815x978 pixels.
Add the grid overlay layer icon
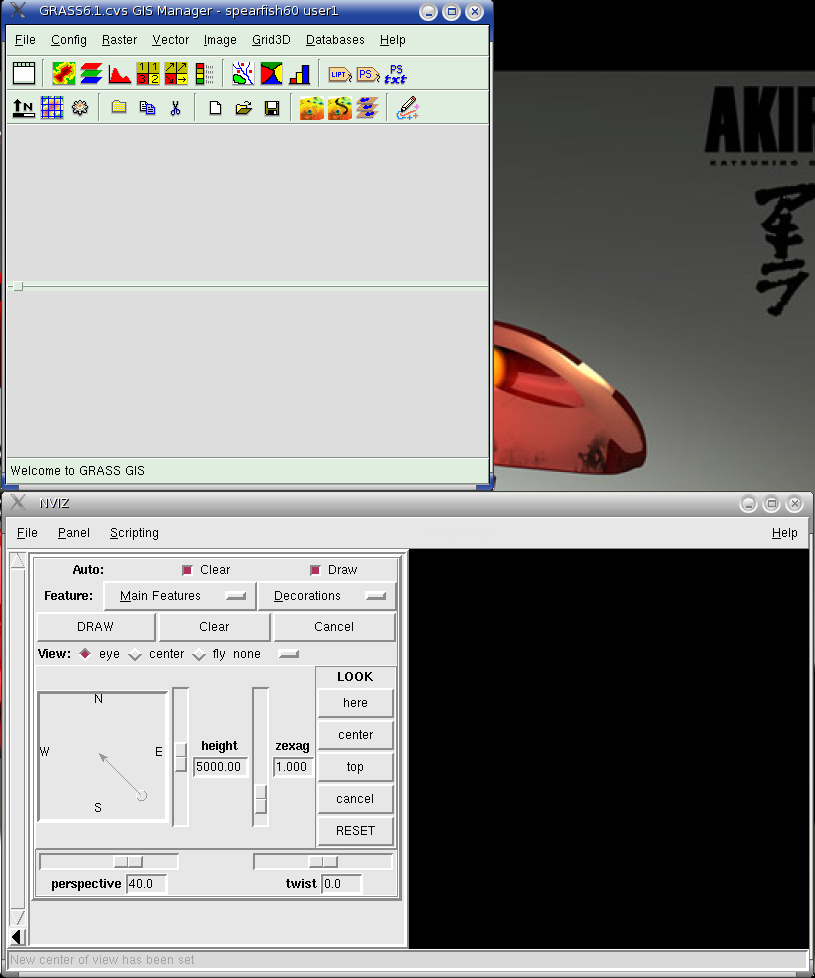(52, 108)
